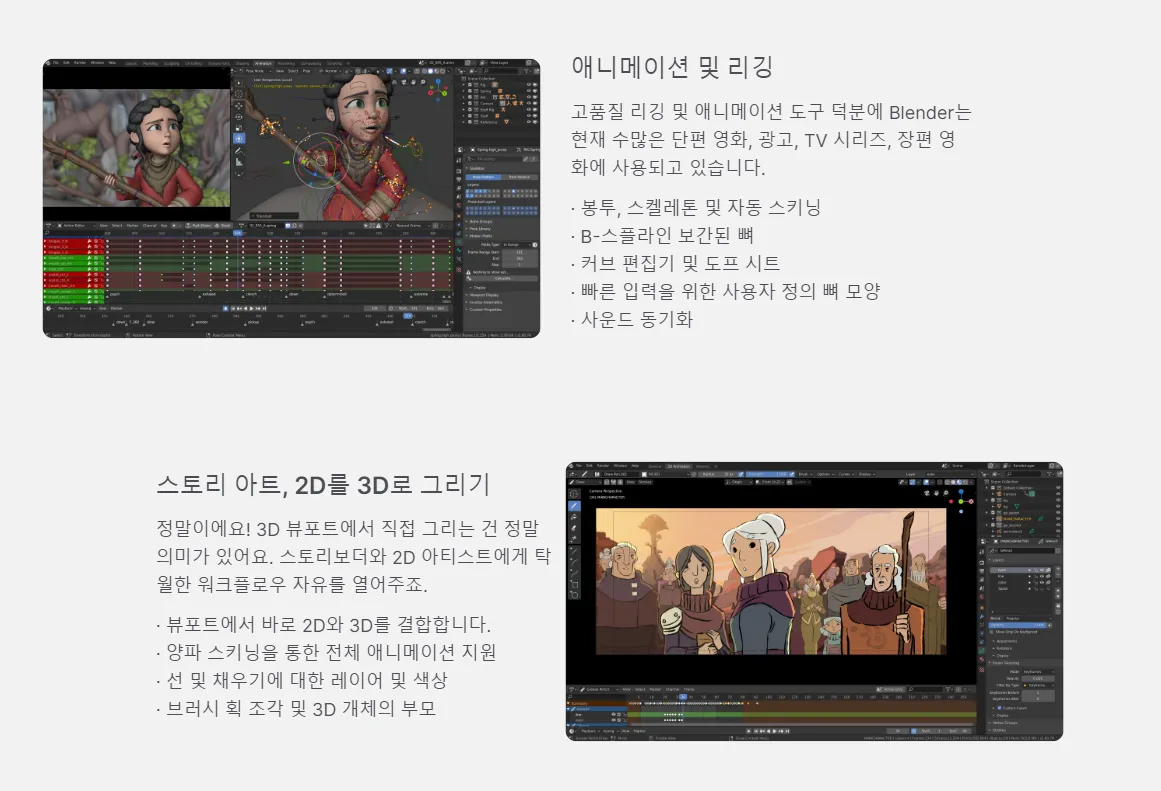This screenshot has width=1161, height=791.
Task: Click the bullet '커브 편집기 및 도프 시트'
Action: pos(675,264)
